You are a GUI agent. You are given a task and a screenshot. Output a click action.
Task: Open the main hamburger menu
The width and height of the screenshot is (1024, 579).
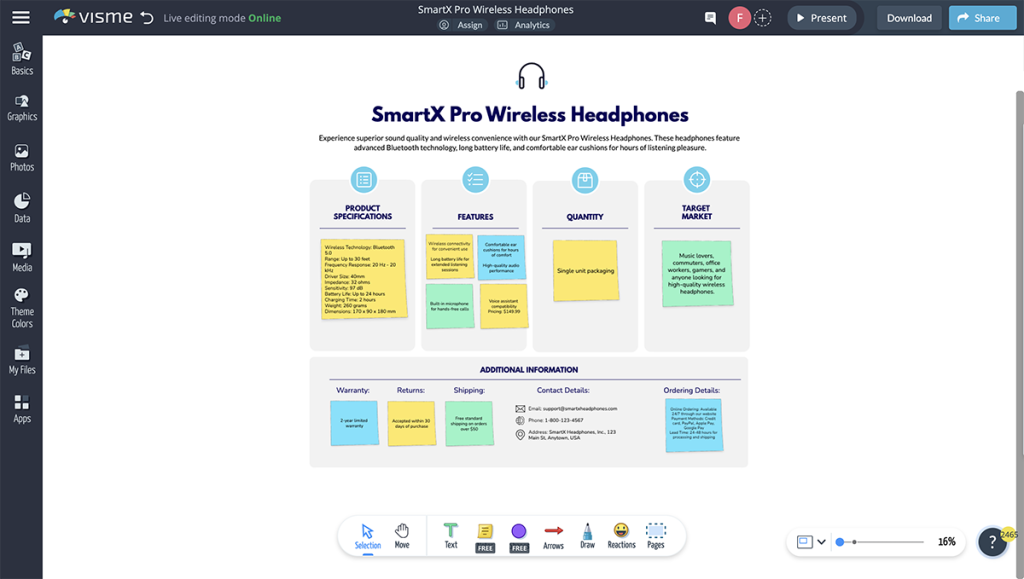point(21,16)
